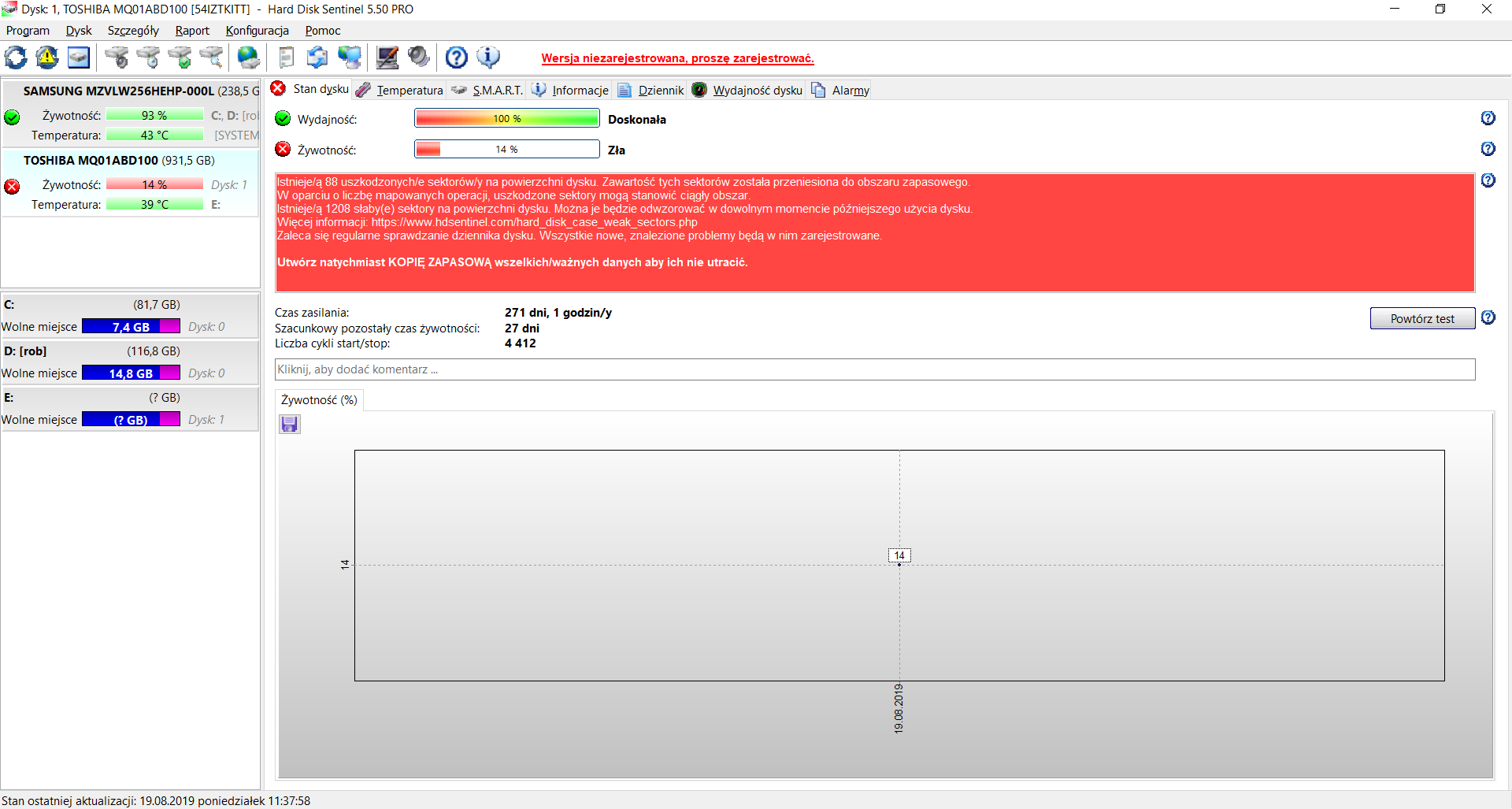The image size is (1512, 809).
Task: Select the E: partition entry
Action: pyautogui.click(x=130, y=408)
